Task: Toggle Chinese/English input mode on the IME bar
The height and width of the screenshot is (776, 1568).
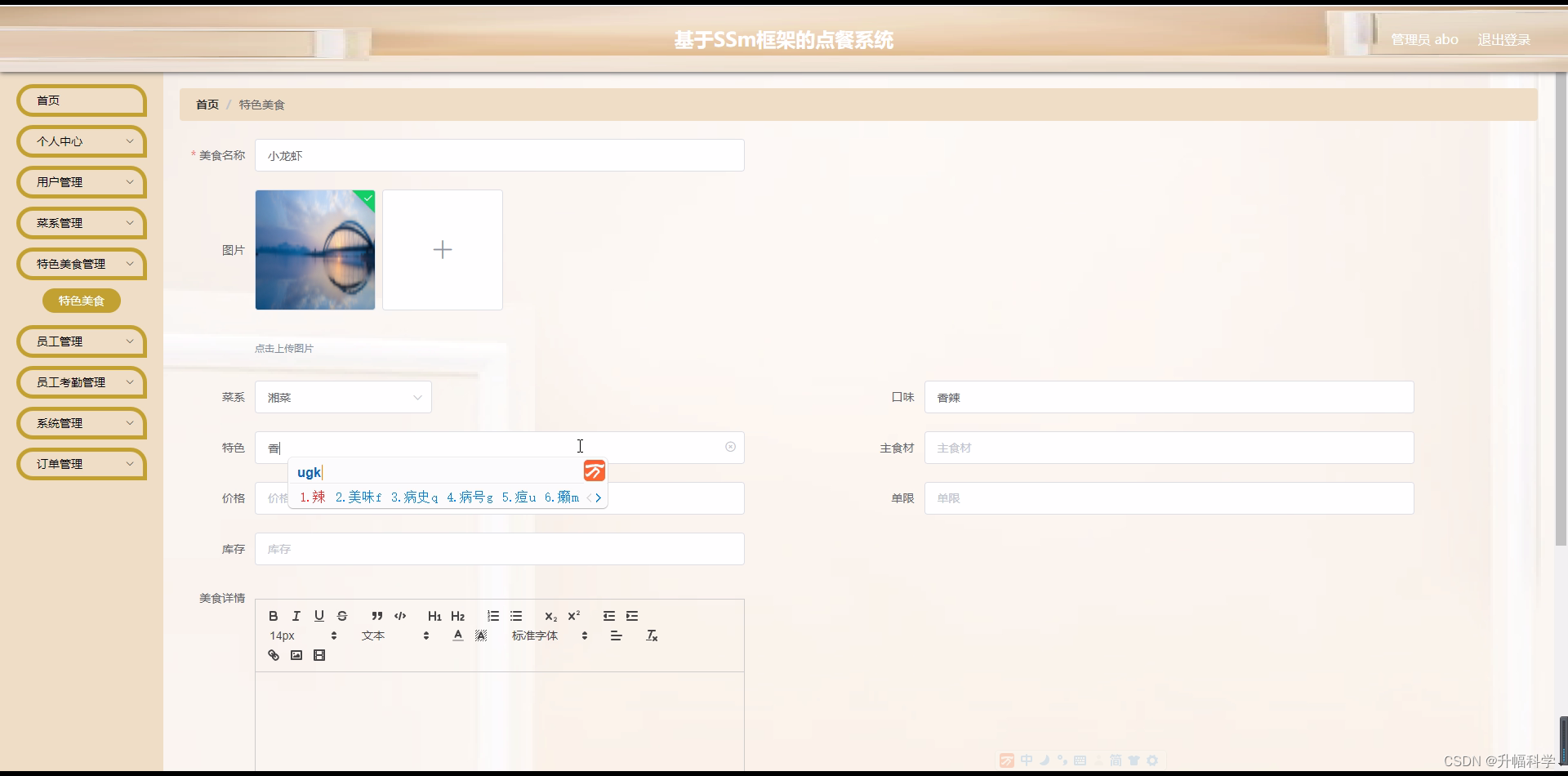Action: coord(1027,760)
